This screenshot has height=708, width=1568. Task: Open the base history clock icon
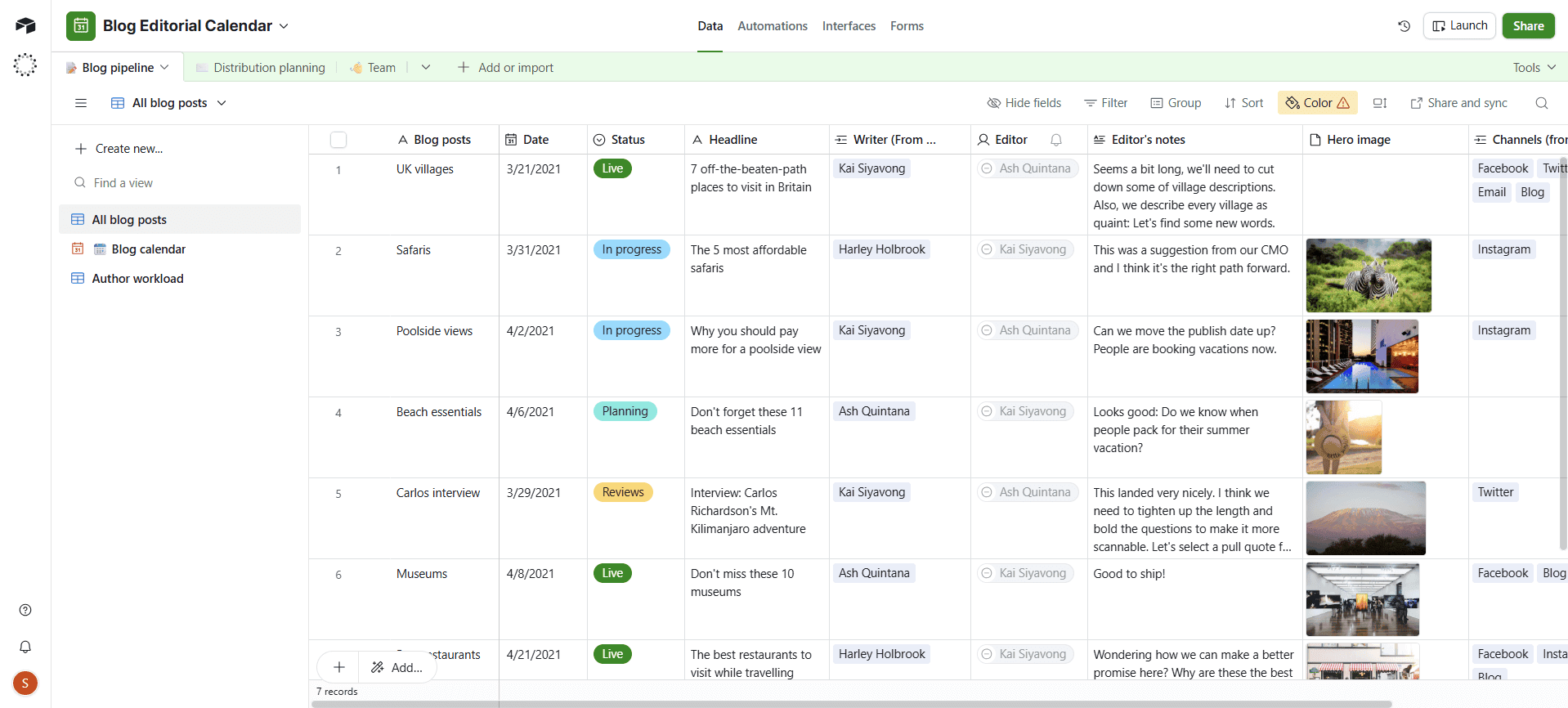point(1404,26)
